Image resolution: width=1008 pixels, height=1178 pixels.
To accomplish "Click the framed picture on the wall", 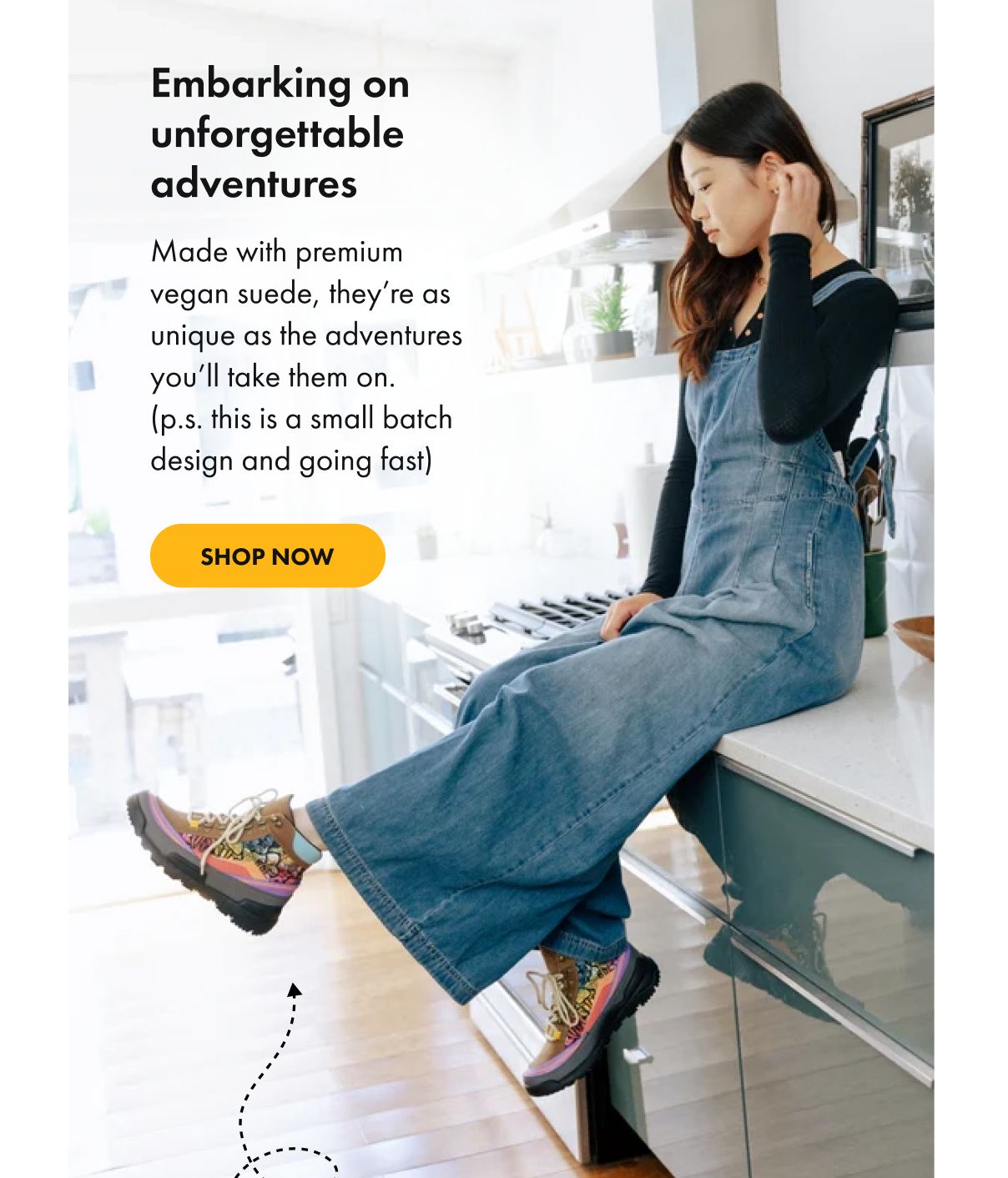I will pos(898,198).
